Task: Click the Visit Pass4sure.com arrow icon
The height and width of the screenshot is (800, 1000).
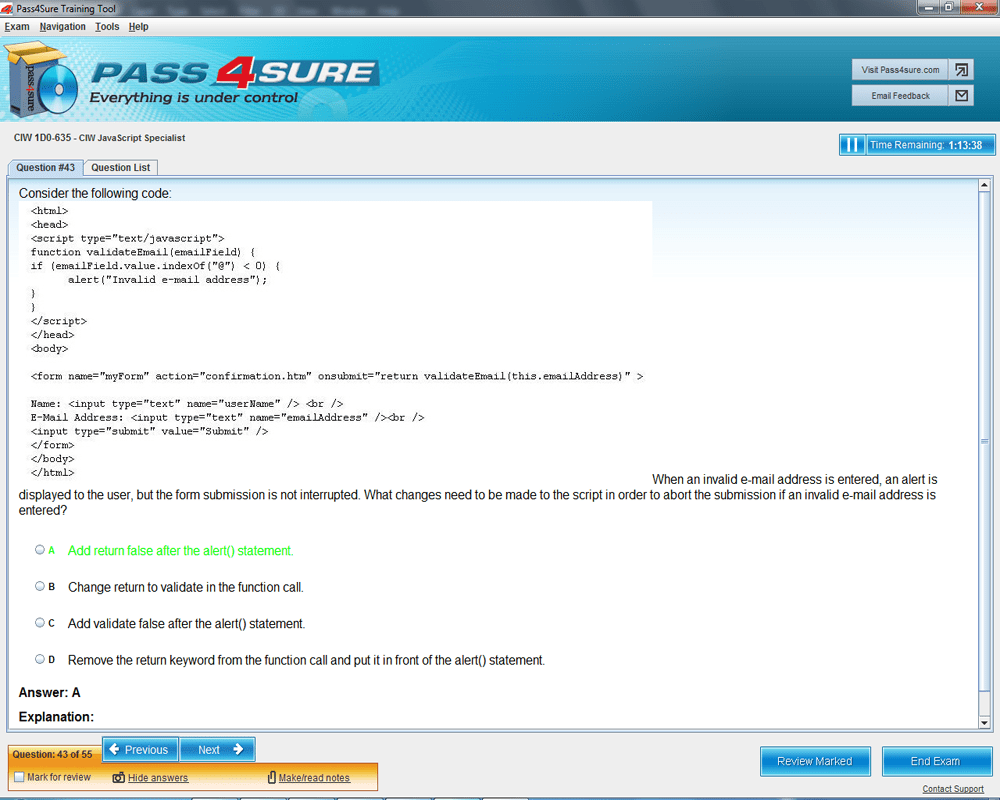Action: [962, 70]
